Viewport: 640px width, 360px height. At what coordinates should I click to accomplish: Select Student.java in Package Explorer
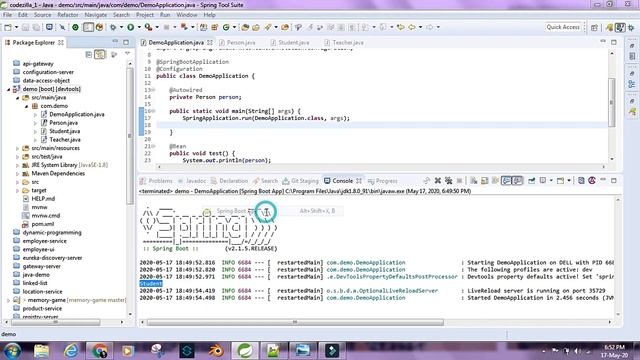point(64,131)
